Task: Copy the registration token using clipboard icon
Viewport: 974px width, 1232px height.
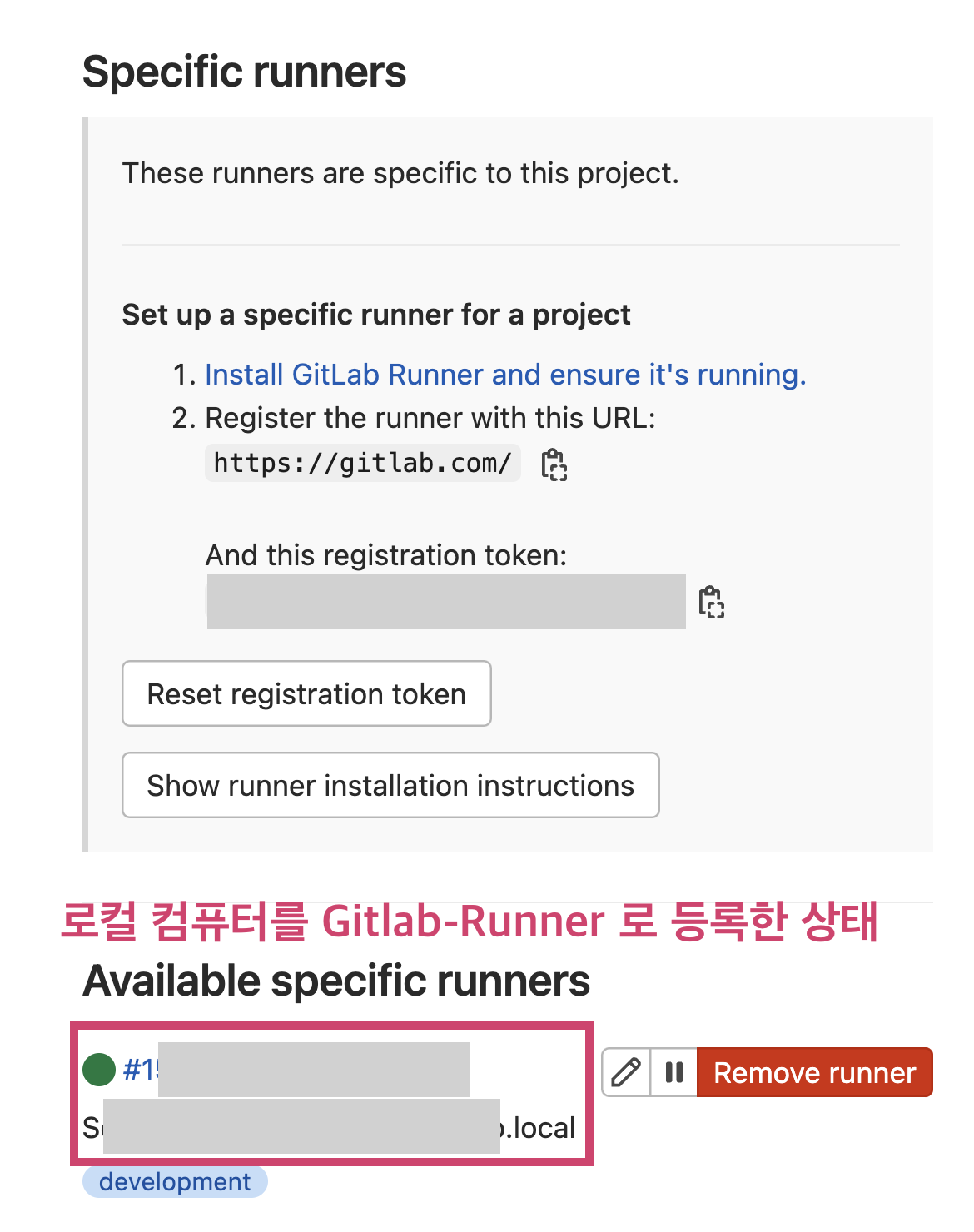Action: pos(712,601)
